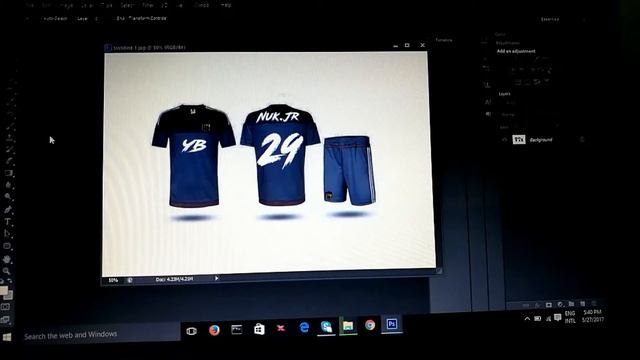Viewport: 640px width, 360px height.
Task: Switch to the Layers tab
Action: [x=504, y=94]
